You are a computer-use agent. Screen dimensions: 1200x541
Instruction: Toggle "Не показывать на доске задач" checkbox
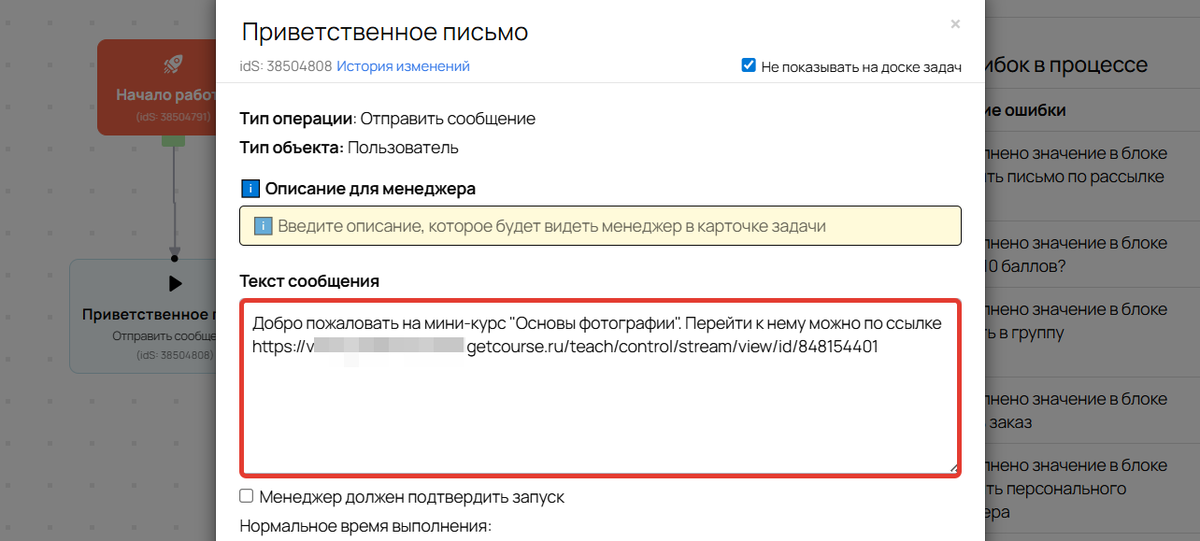[748, 66]
